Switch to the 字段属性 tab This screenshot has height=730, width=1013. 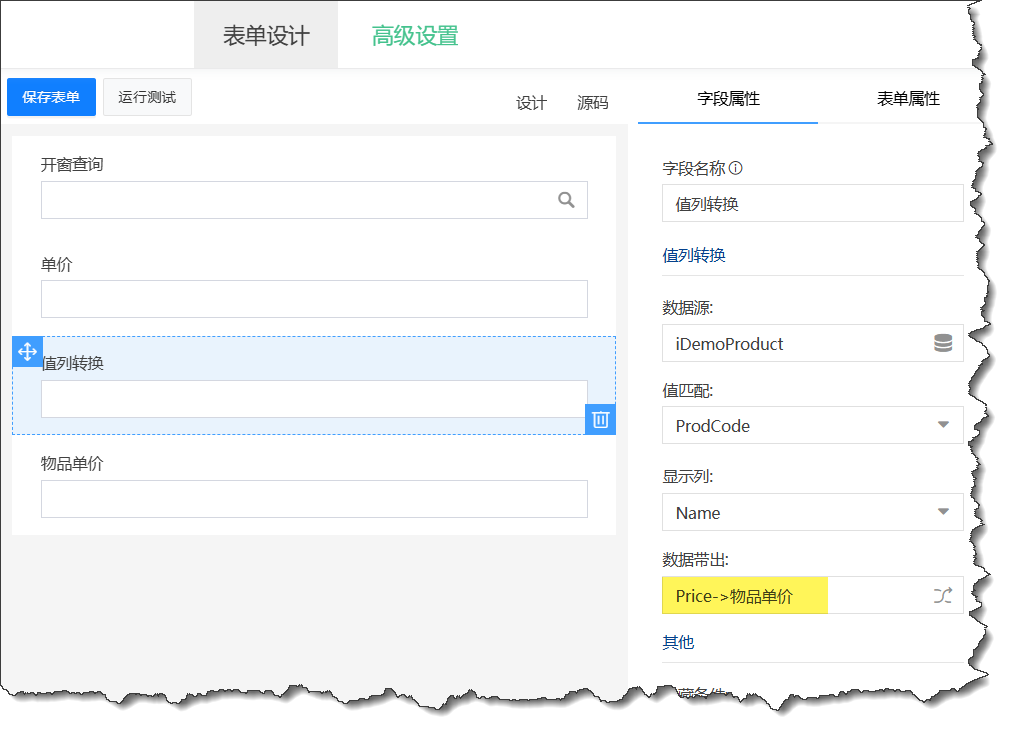coord(728,99)
